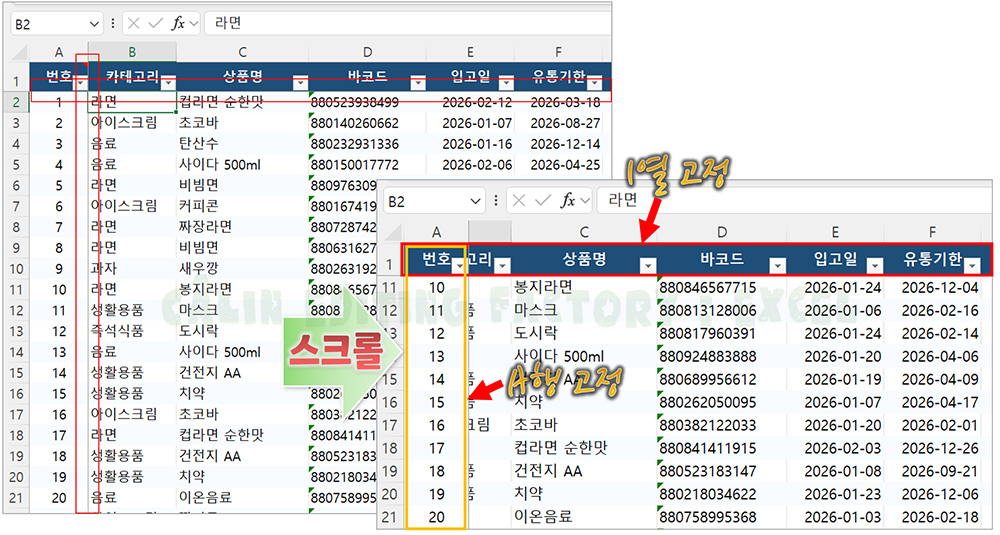Select-all corner triangle in left window

20,53
